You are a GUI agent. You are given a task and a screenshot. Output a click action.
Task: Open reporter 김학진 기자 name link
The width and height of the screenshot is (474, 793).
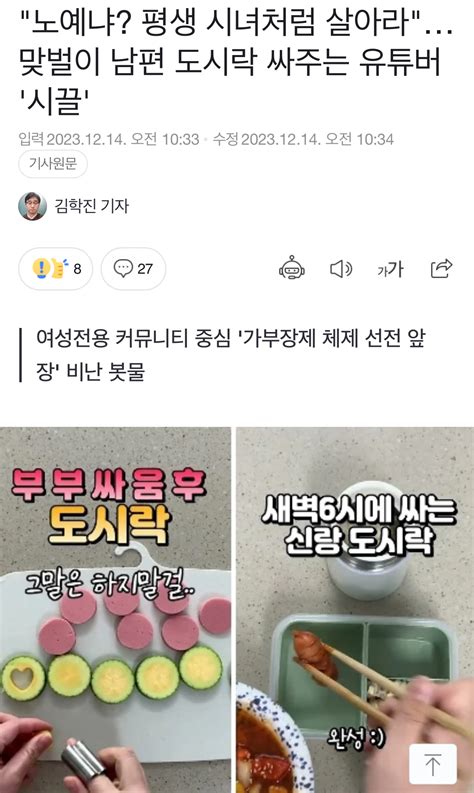click(92, 206)
